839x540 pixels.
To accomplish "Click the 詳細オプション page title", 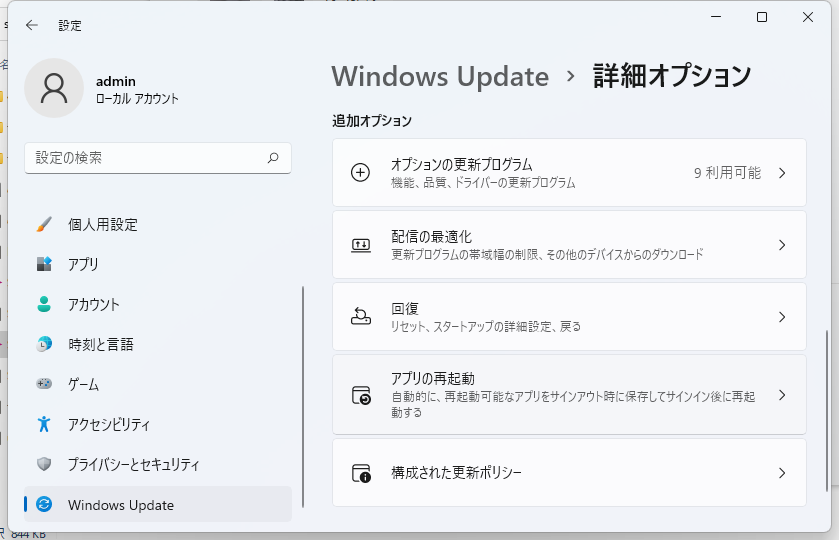I will [672, 76].
